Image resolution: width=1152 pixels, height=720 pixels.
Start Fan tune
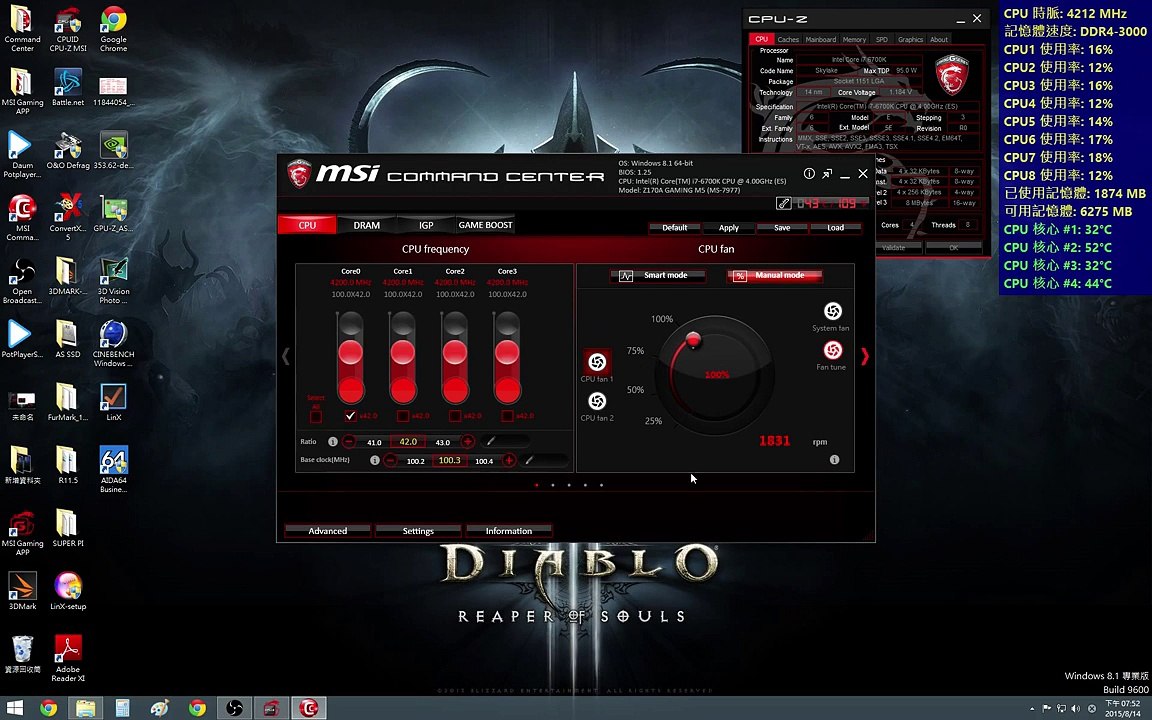click(832, 350)
